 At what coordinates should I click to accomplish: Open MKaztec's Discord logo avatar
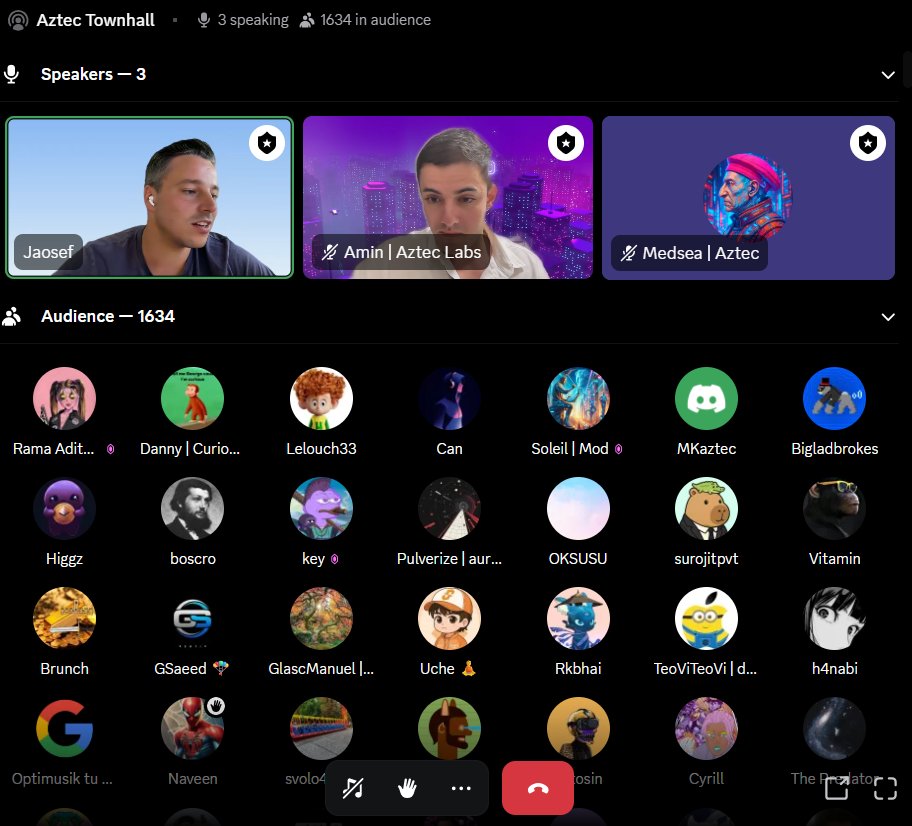(706, 398)
